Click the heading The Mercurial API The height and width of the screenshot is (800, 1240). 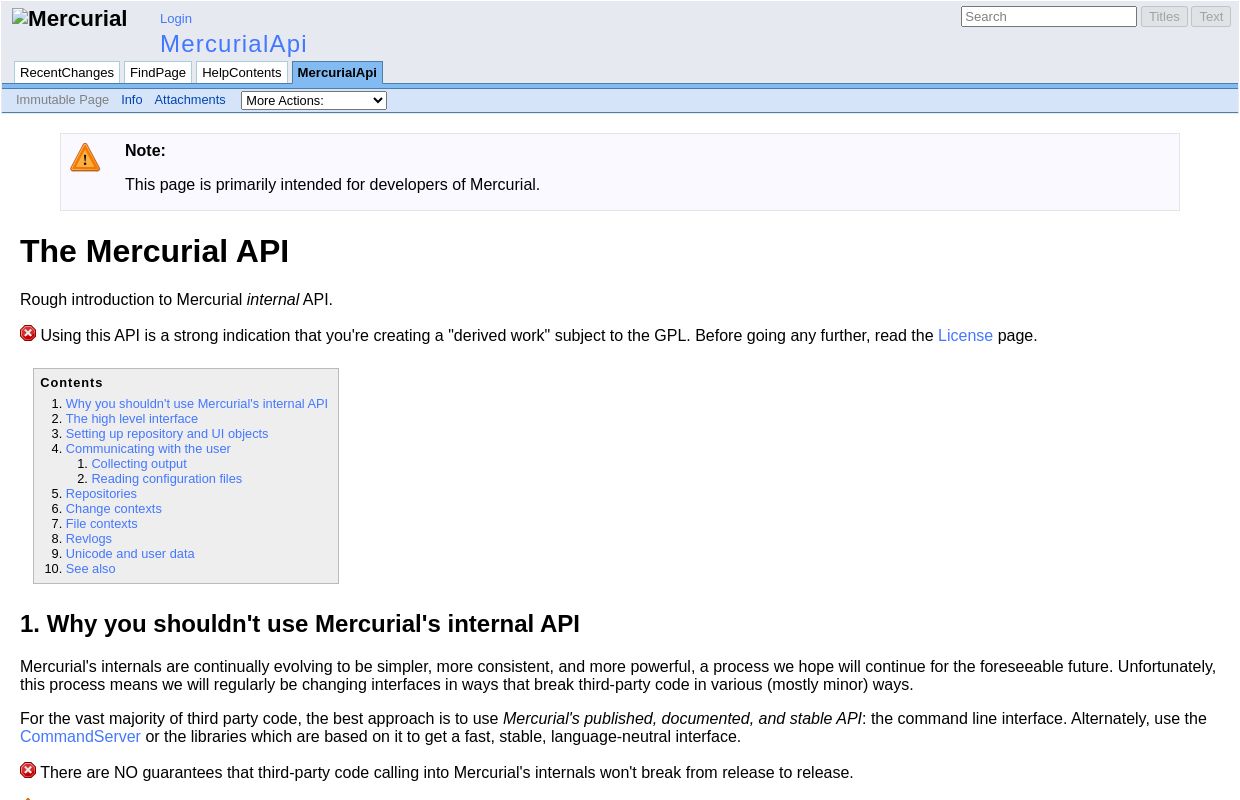point(154,251)
